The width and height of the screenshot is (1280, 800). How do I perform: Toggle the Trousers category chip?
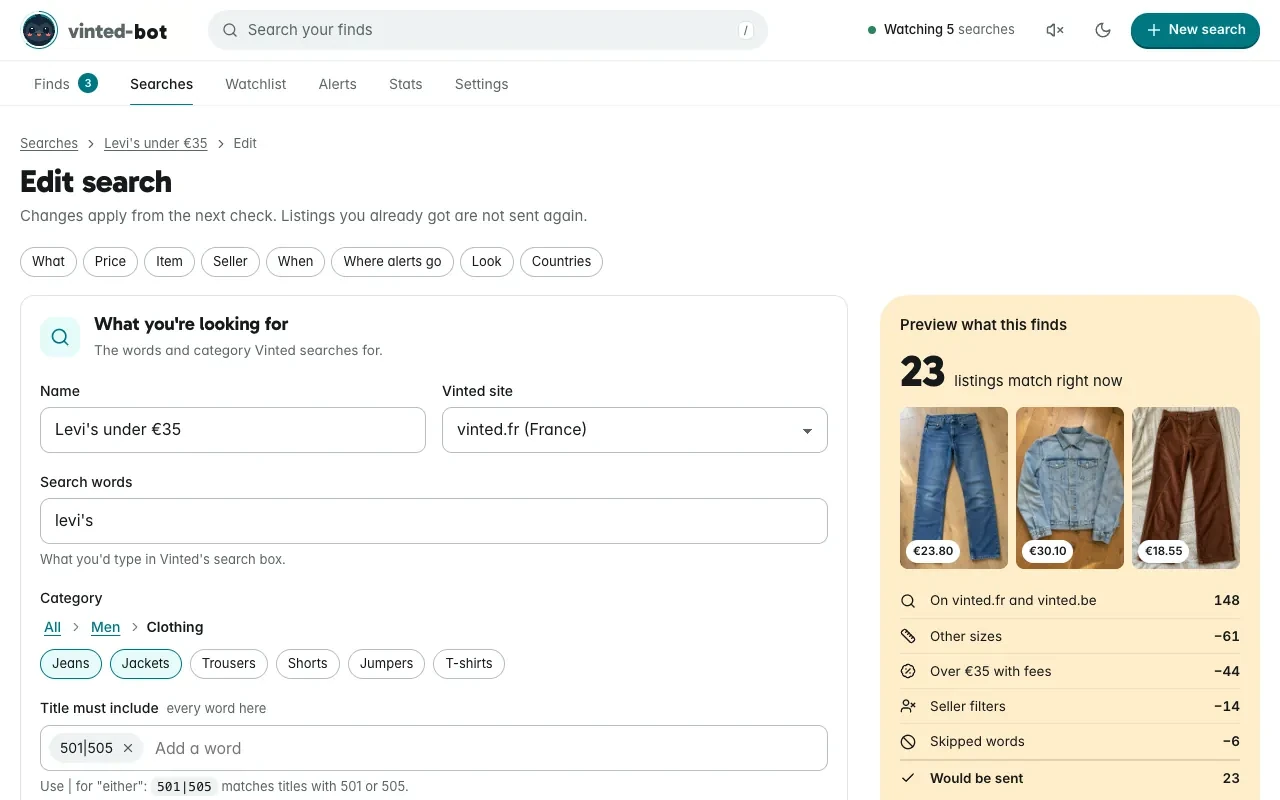point(229,663)
